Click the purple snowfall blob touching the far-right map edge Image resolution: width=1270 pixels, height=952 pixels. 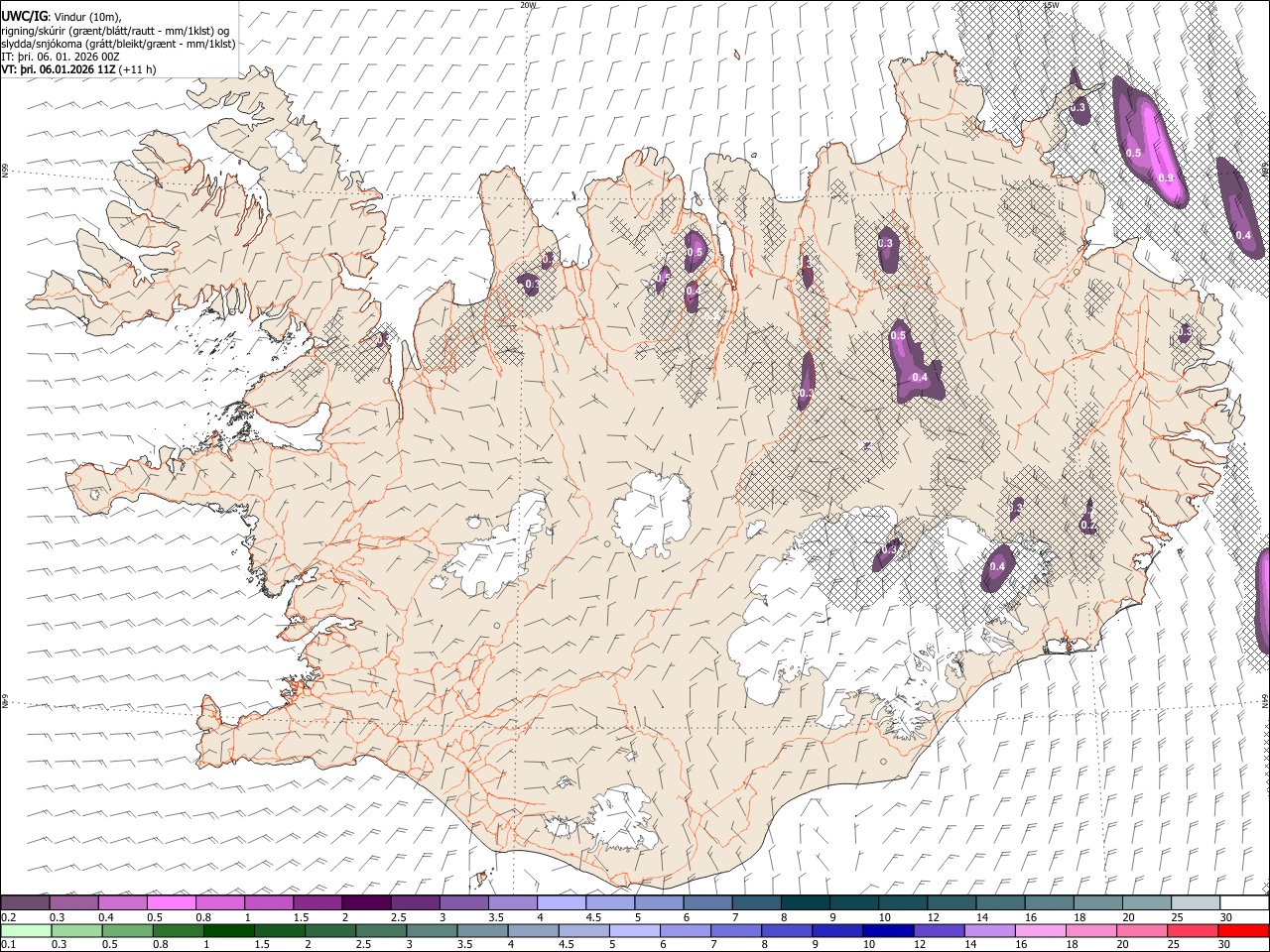click(x=1263, y=600)
